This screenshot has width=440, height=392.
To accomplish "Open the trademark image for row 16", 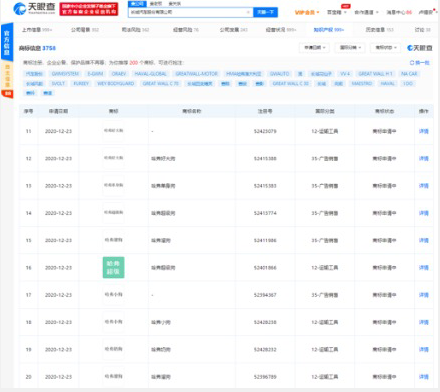I will 113,267.
